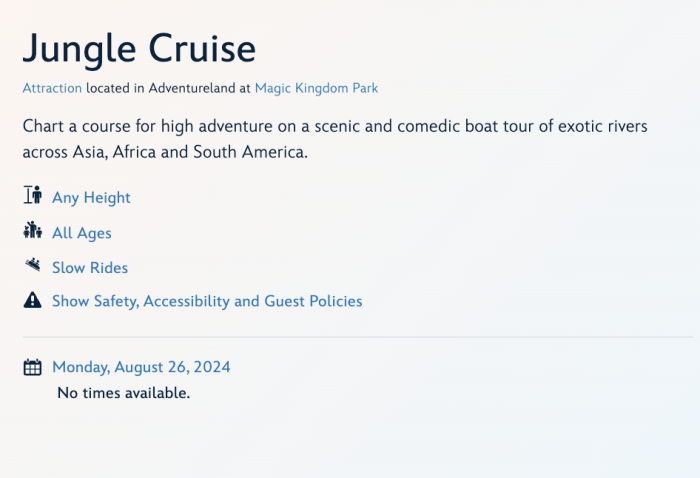This screenshot has height=478, width=700.
Task: Click the 'No times available.' message
Action: point(123,393)
